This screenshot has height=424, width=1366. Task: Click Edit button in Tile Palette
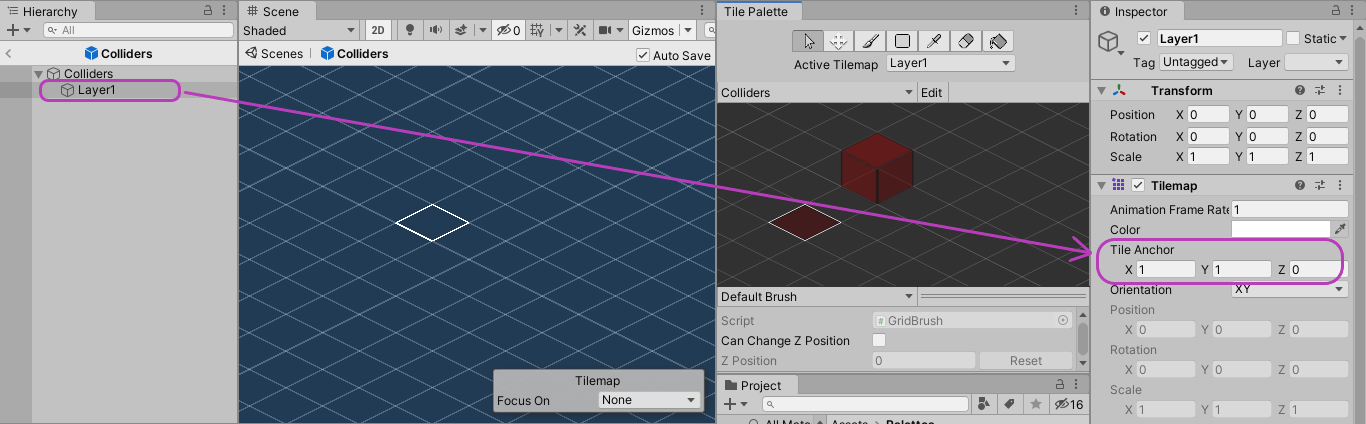point(932,92)
